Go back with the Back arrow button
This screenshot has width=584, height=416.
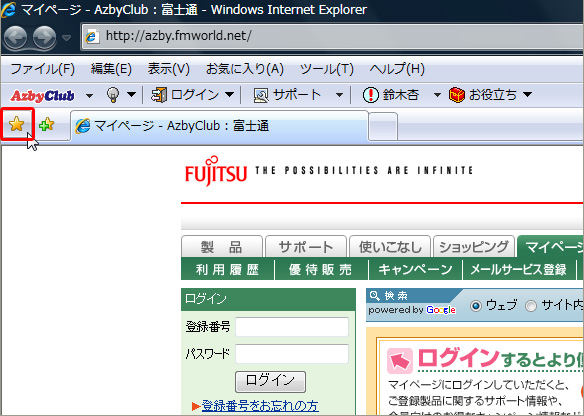click(x=15, y=37)
